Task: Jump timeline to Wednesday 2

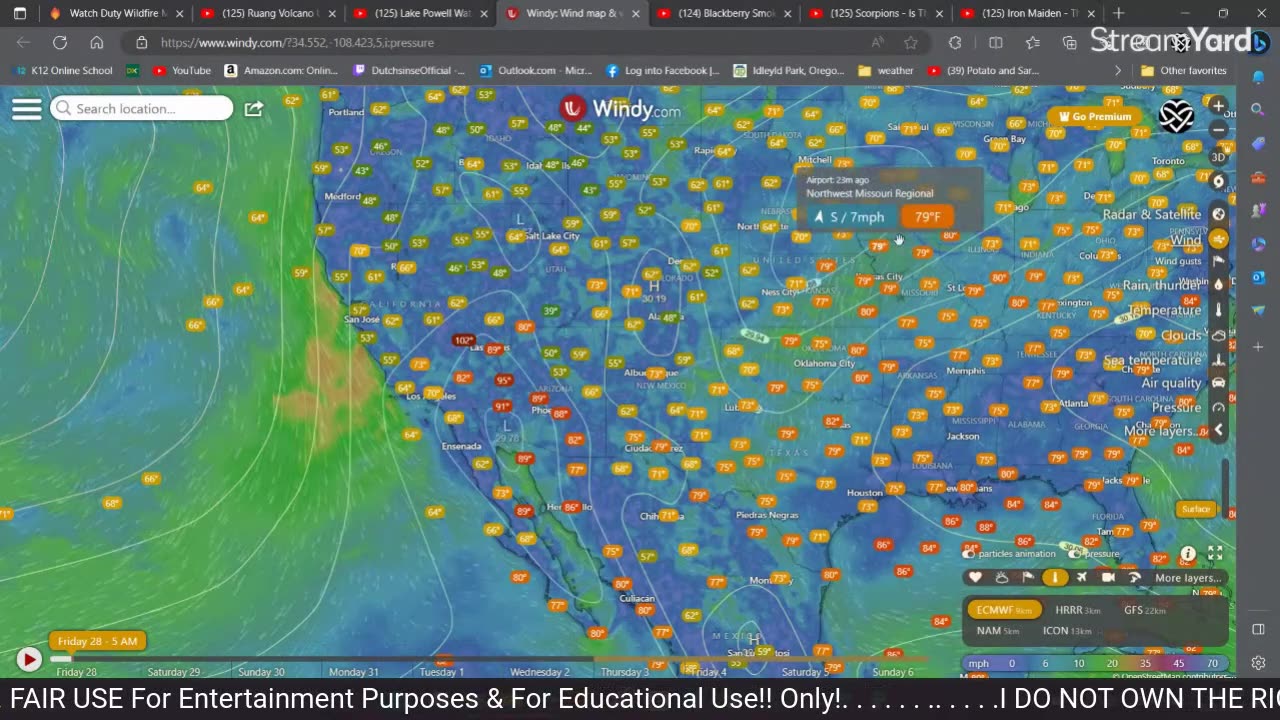Action: pos(539,672)
